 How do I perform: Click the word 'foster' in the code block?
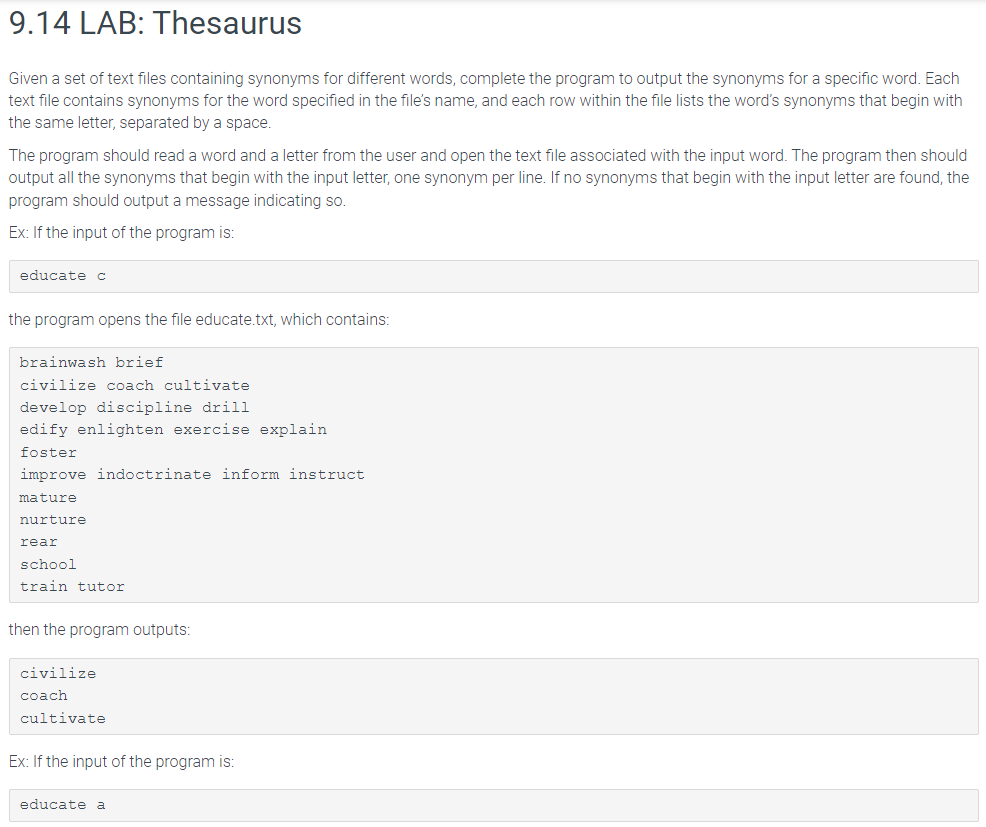tap(48, 453)
